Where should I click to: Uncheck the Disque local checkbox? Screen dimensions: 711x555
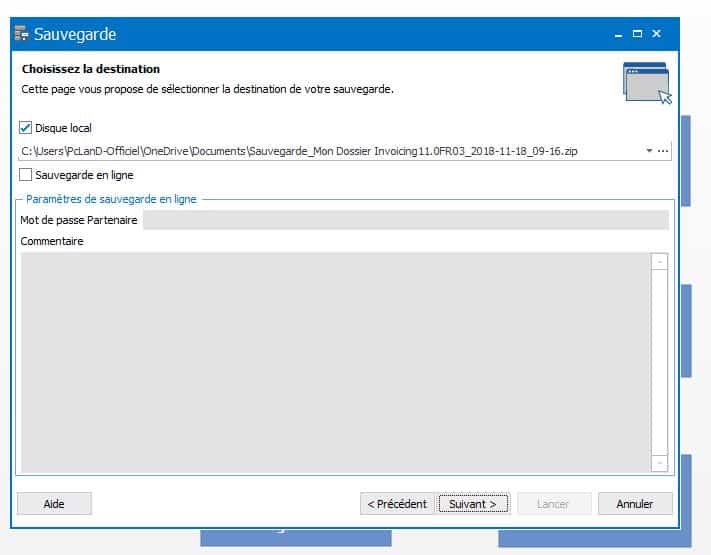25,128
